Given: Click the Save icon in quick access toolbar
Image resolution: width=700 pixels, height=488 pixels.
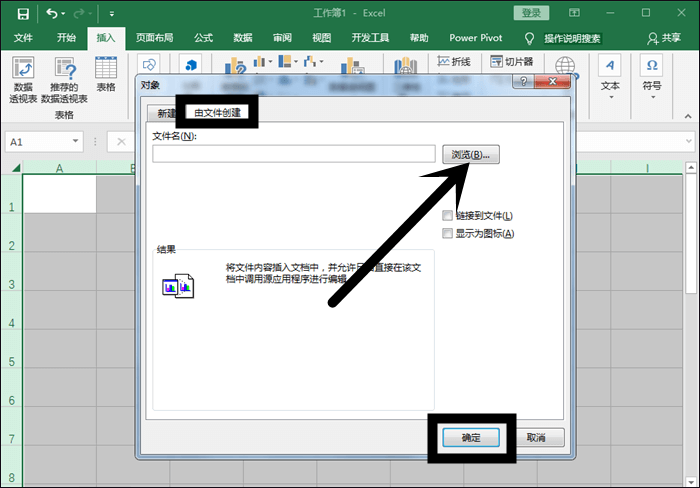Looking at the screenshot, I should (23, 13).
